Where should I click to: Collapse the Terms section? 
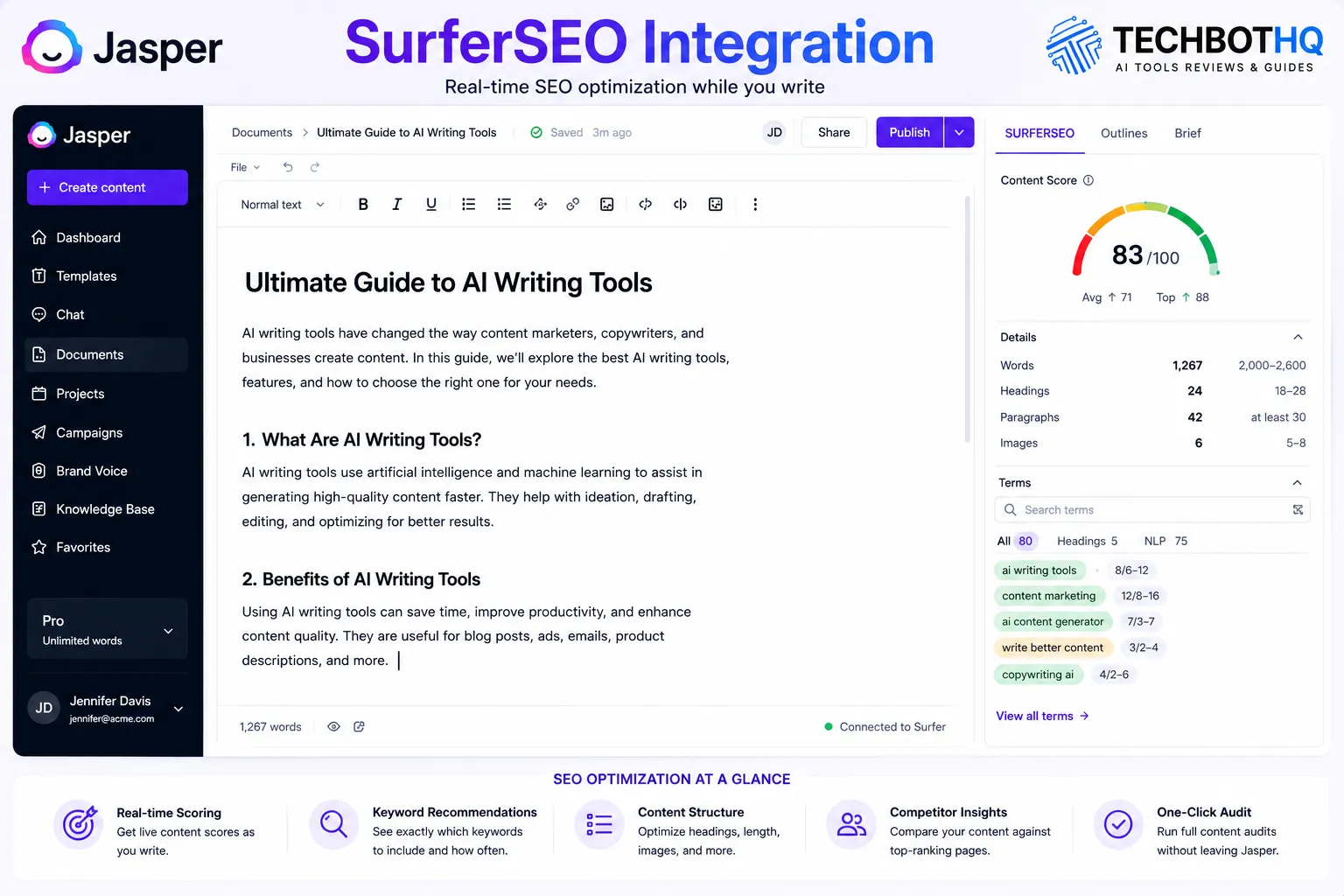pyautogui.click(x=1297, y=482)
